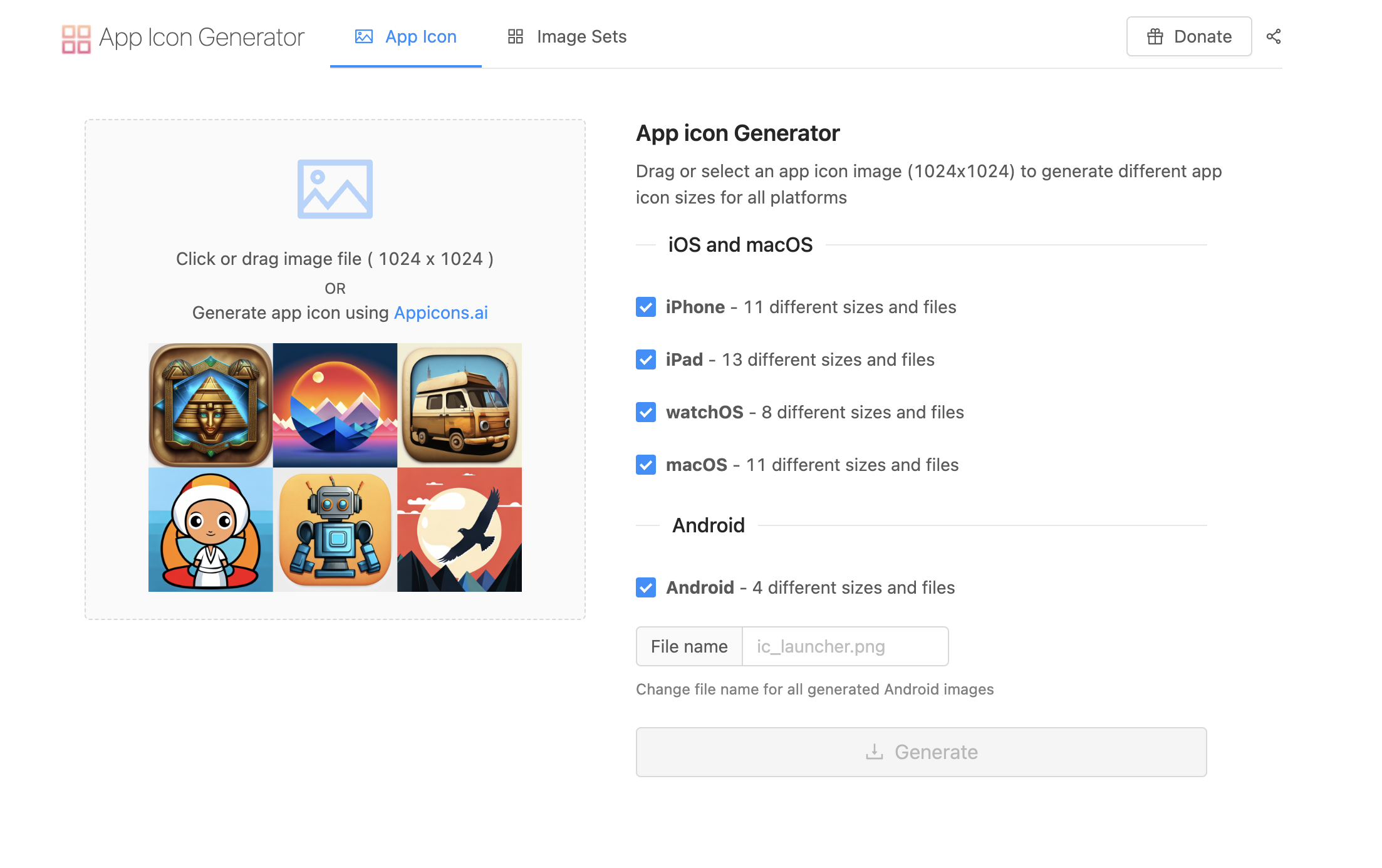Switch to the Image Sets tab
The height and width of the screenshot is (868, 1382).
pyautogui.click(x=567, y=37)
